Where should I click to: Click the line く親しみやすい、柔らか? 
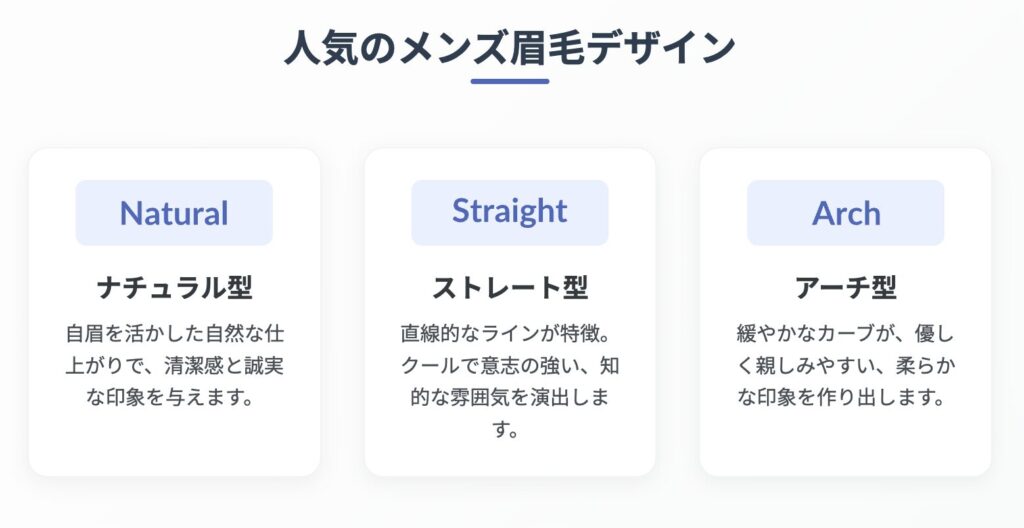846,365
